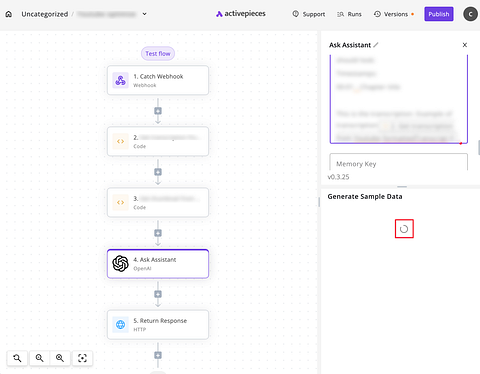
Task: Edit the Ask Assistant step name pencil
Action: click(x=376, y=45)
